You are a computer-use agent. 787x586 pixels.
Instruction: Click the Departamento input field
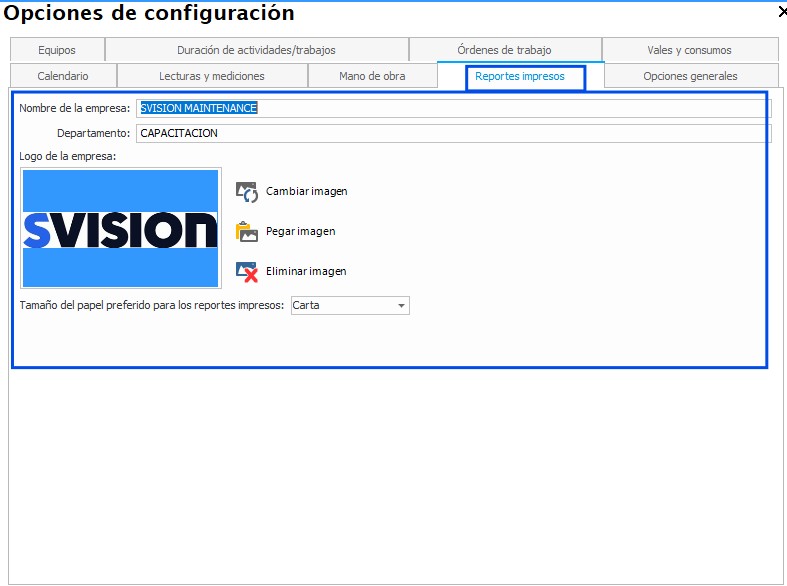point(454,133)
